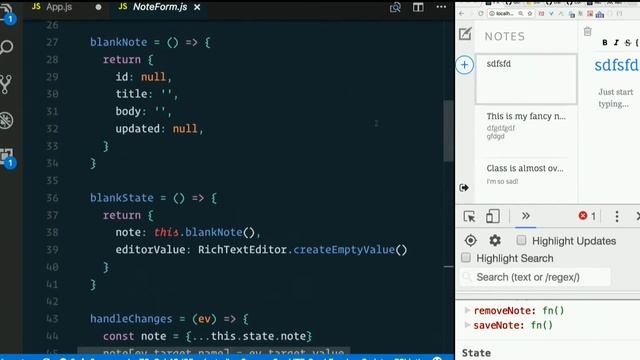Click 'createEmptyValue' on line 39

click(x=344, y=249)
